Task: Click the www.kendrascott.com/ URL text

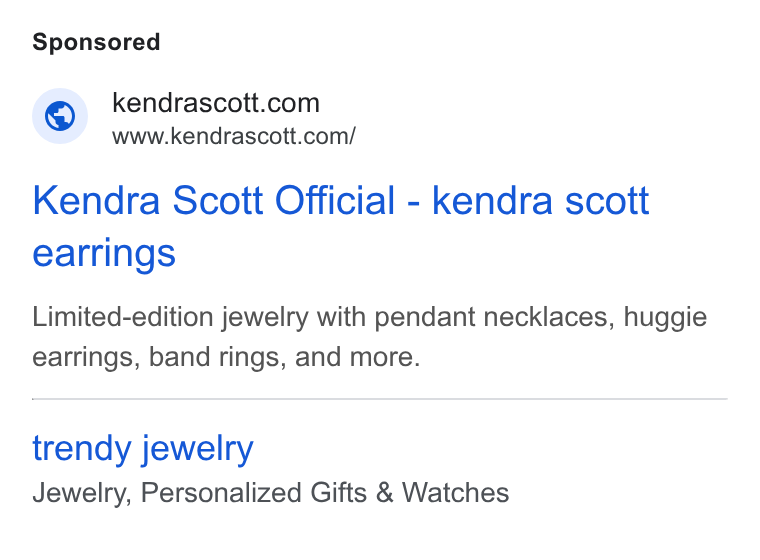Action: (x=234, y=136)
